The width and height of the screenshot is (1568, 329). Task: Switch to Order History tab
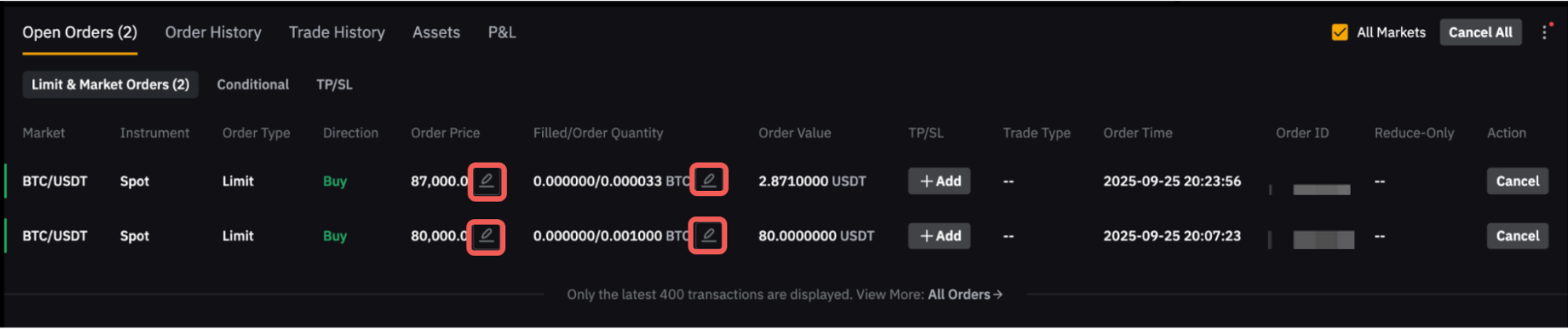(213, 32)
